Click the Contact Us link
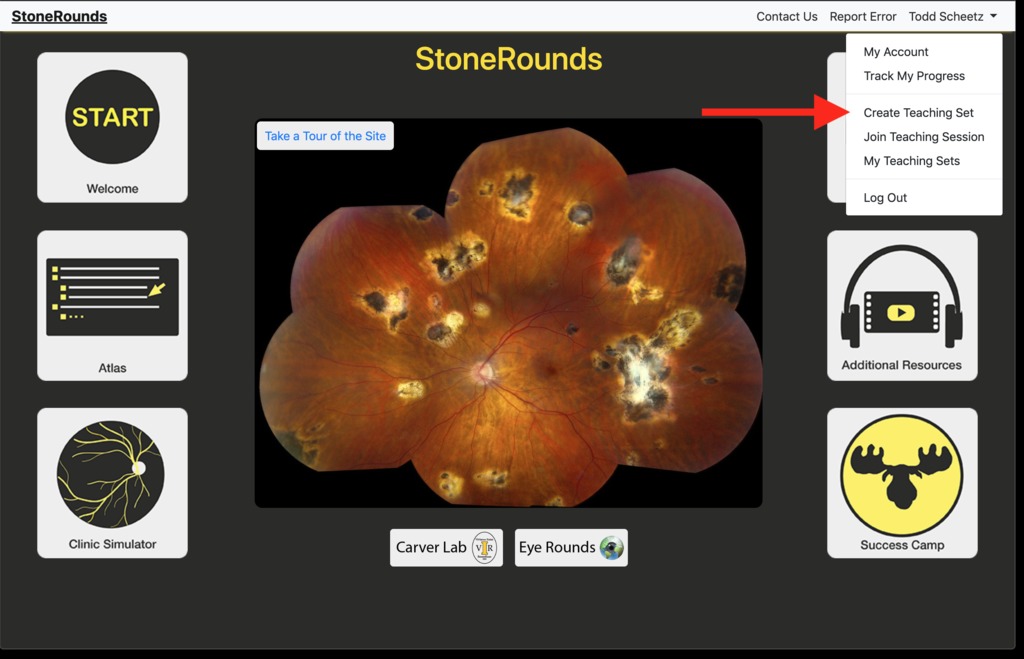The height and width of the screenshot is (659, 1024). (x=786, y=17)
